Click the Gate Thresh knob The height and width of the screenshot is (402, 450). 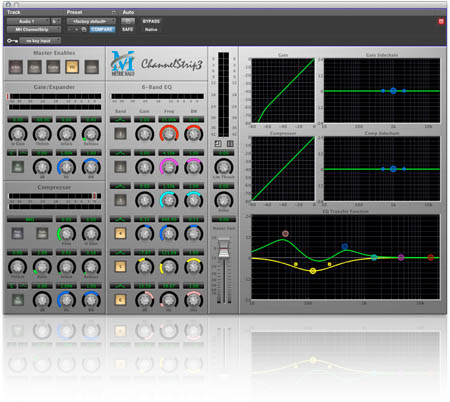click(x=42, y=134)
